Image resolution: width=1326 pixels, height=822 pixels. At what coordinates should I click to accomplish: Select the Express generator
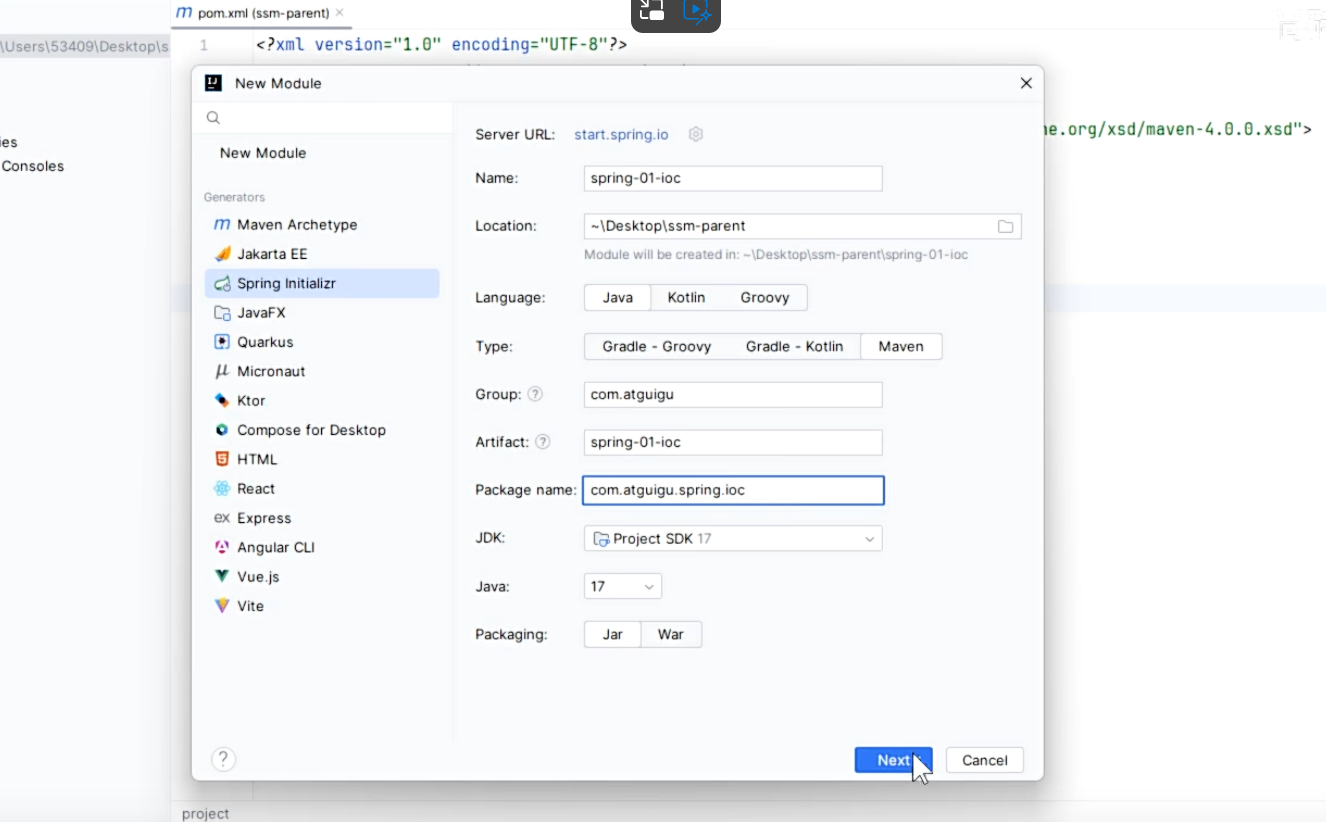pos(321,518)
